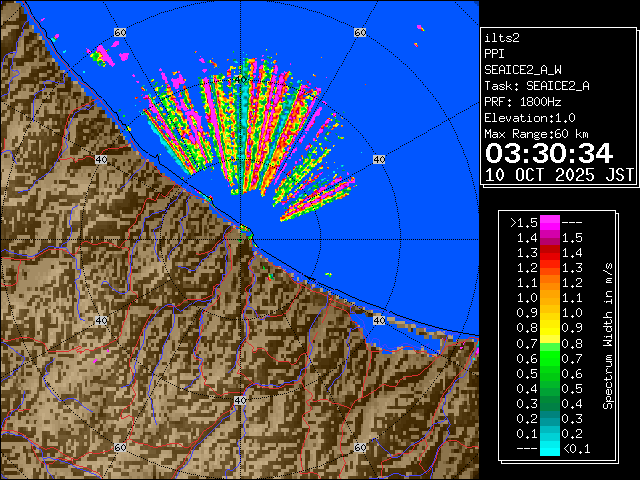
Task: Click the 40 range label directly north of radar
Action: 240,80
